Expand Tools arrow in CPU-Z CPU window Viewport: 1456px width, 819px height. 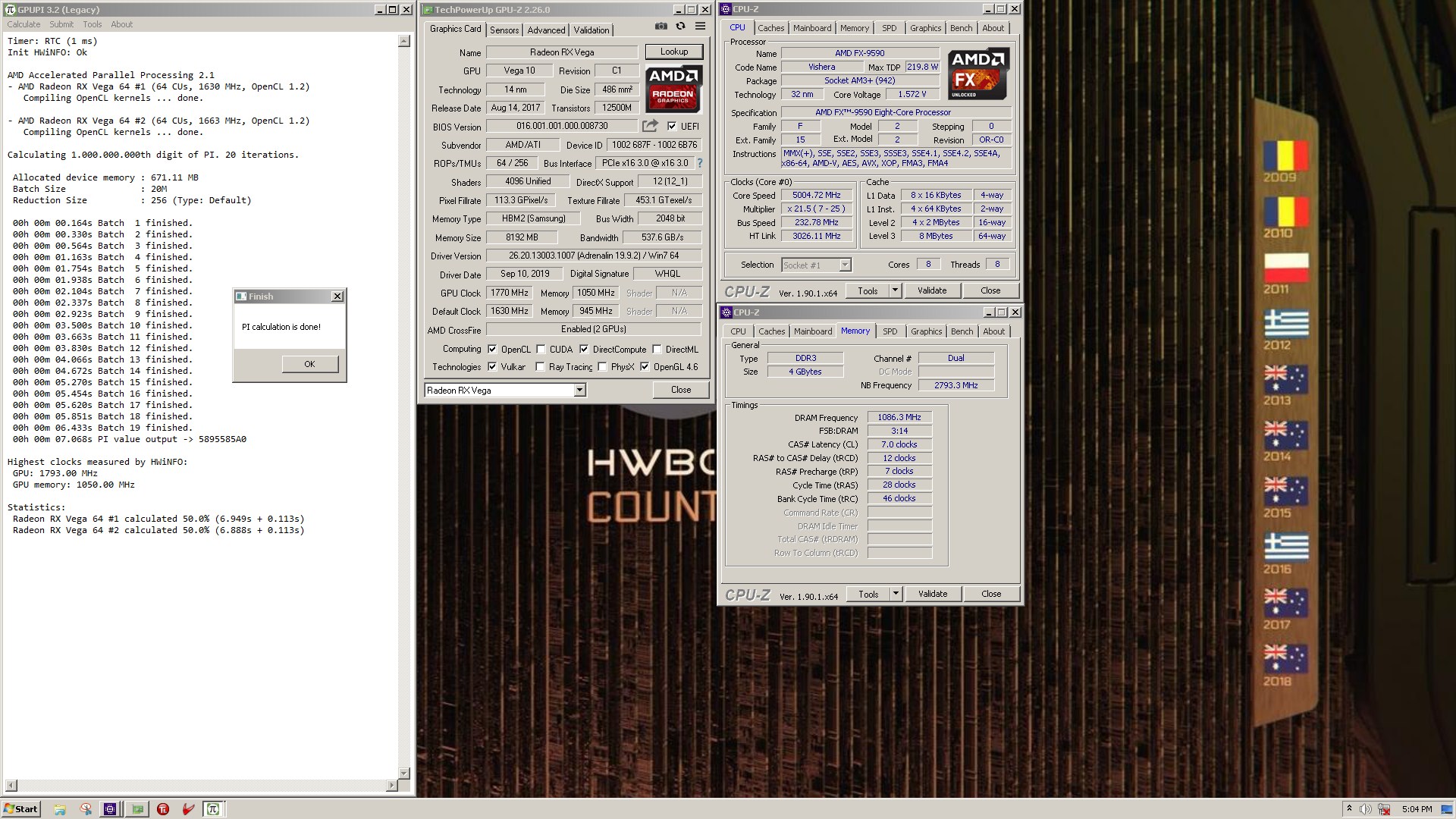[895, 290]
